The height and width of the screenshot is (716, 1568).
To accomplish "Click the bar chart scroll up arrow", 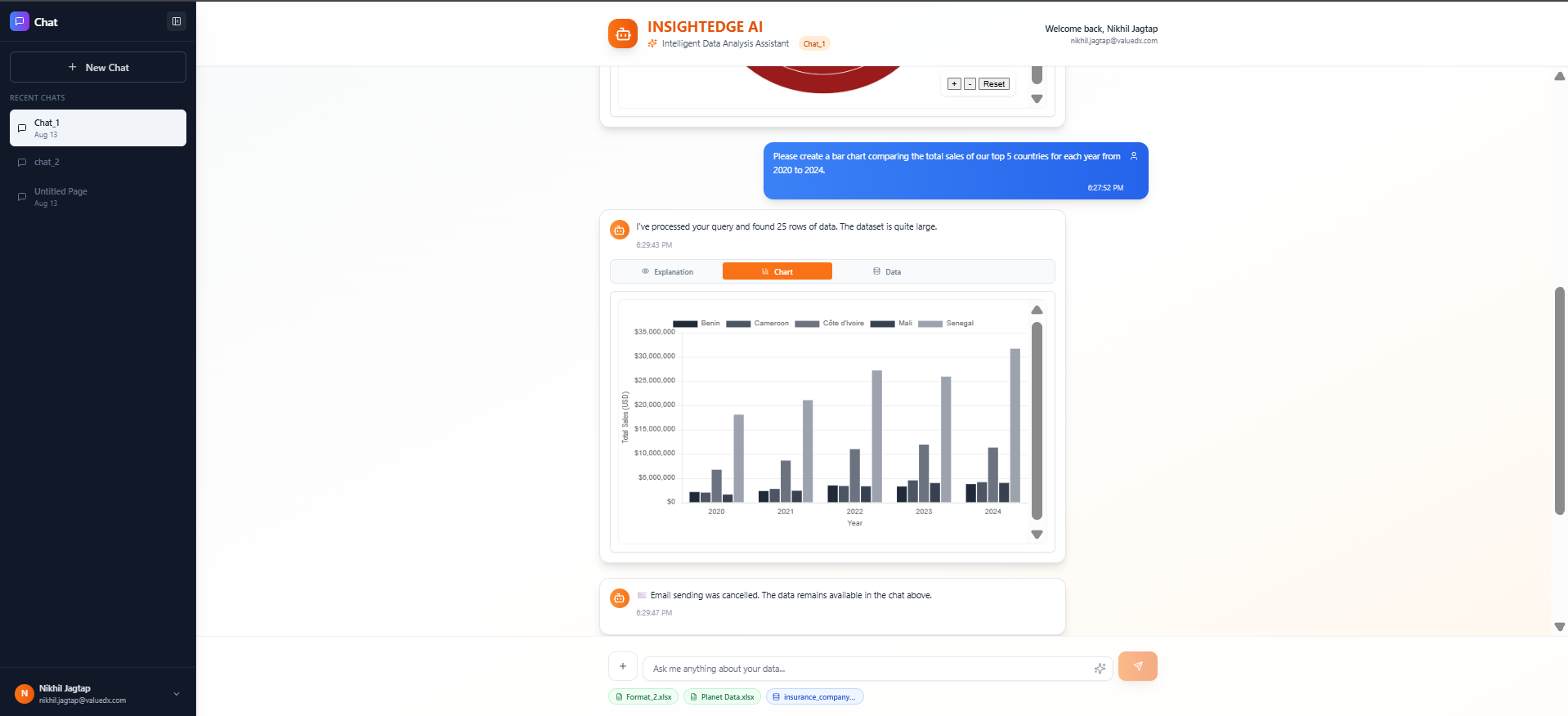I will point(1037,310).
